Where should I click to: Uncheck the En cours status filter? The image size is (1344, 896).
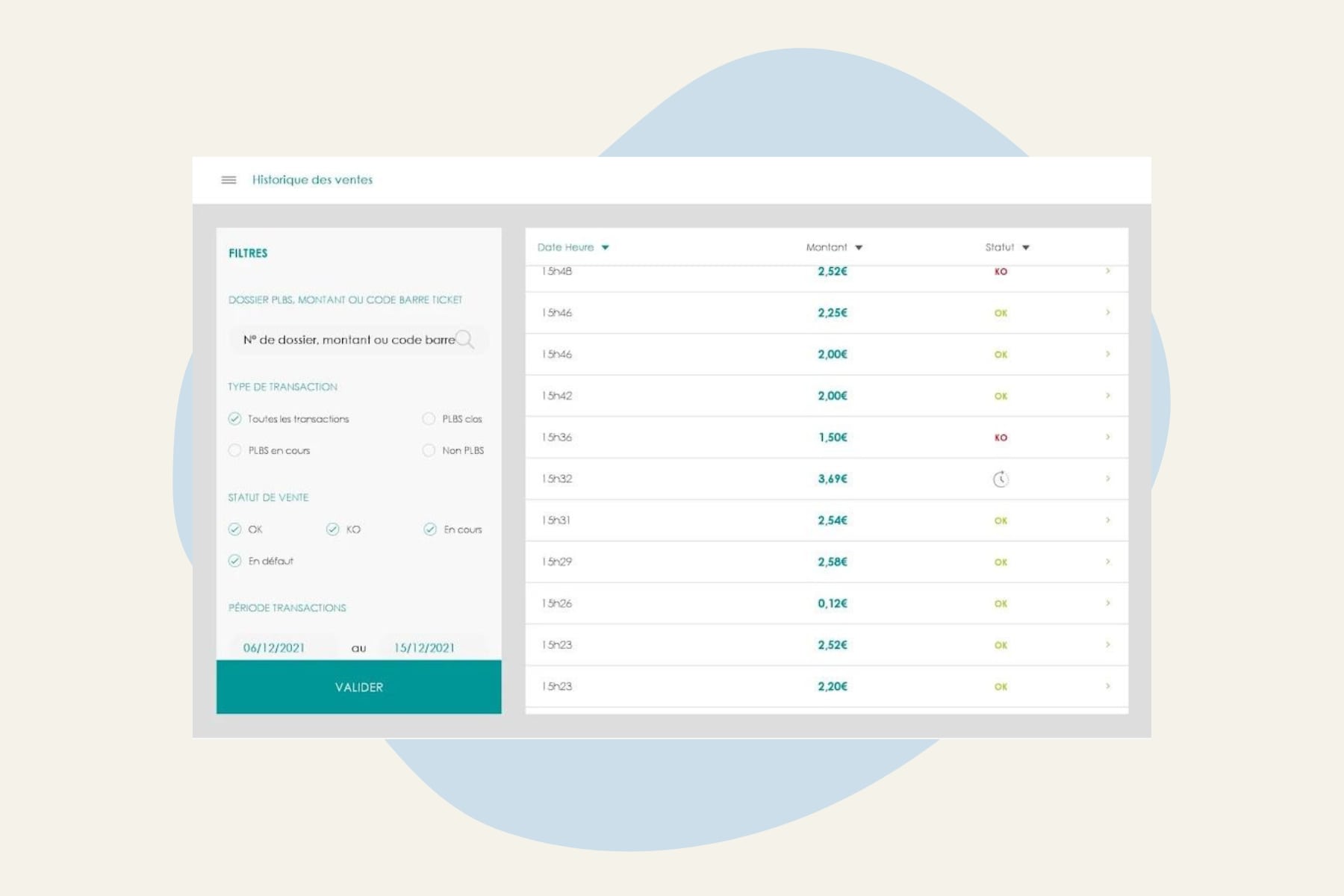pyautogui.click(x=430, y=529)
